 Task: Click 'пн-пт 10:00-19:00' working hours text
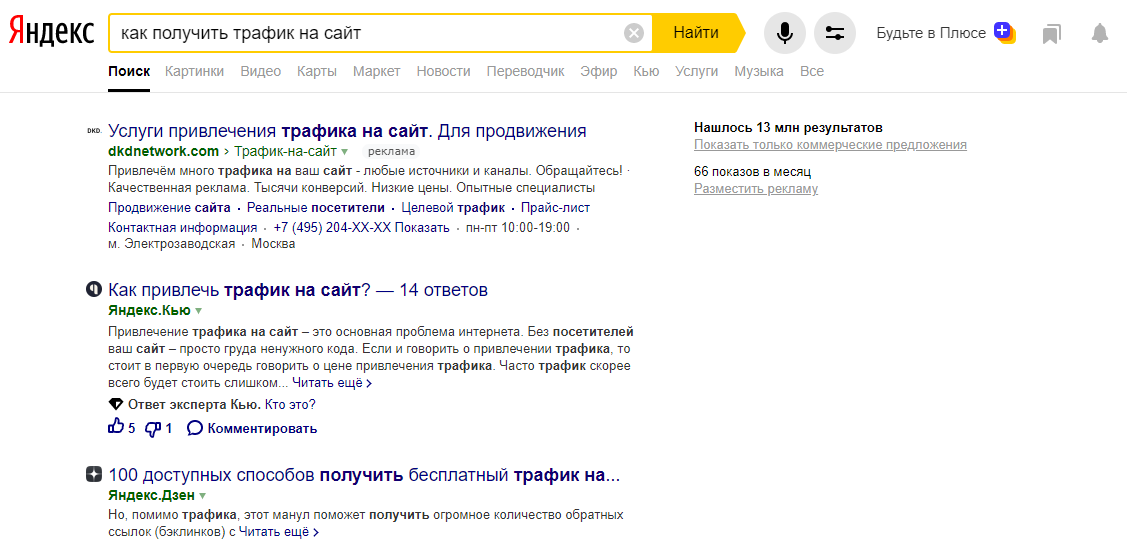point(518,228)
